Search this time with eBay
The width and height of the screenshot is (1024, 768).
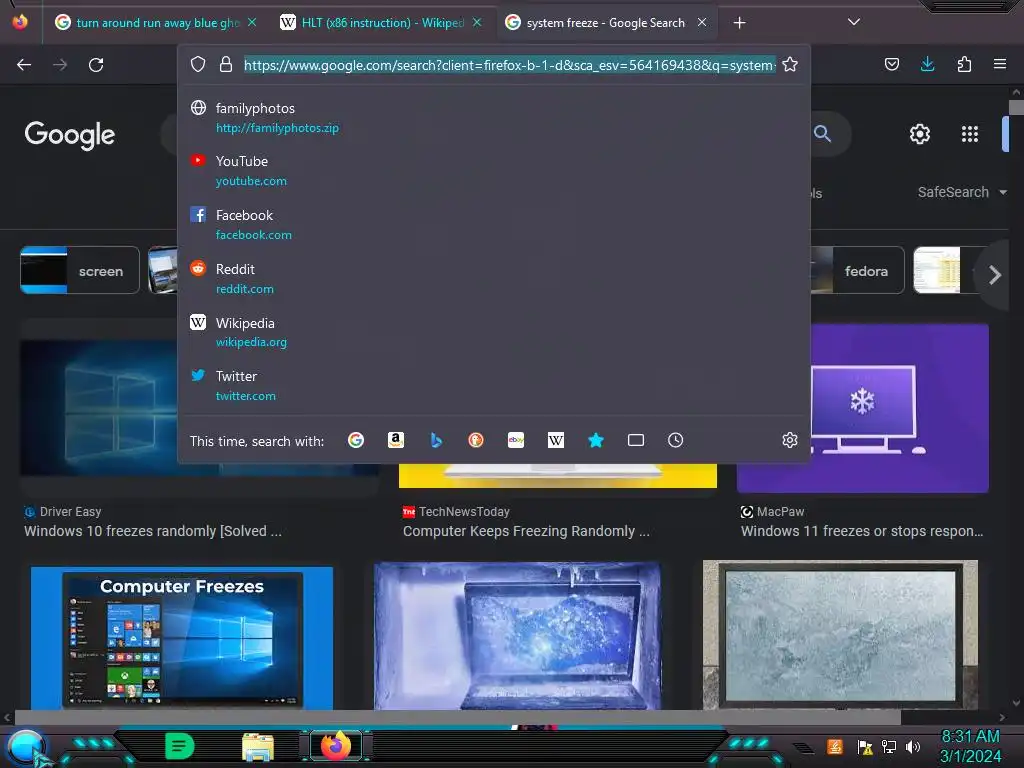pyautogui.click(x=516, y=440)
